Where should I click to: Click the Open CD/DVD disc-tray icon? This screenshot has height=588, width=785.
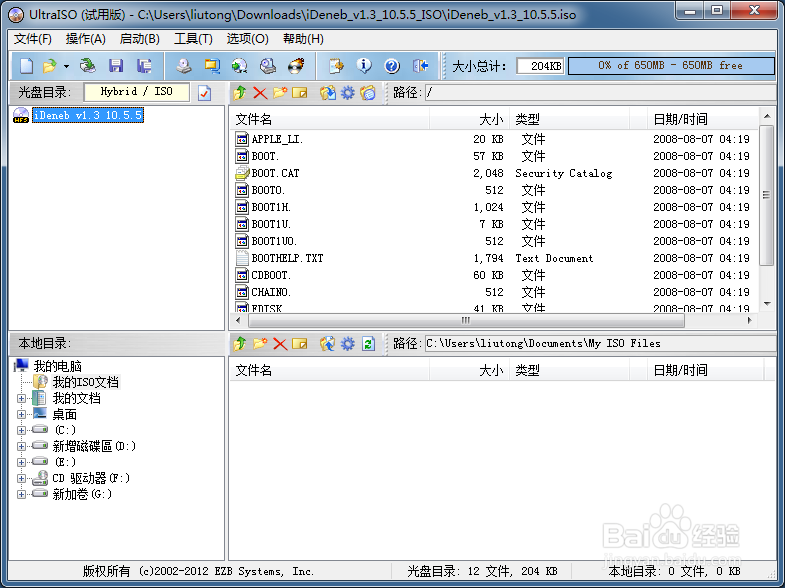pyautogui.click(x=88, y=66)
